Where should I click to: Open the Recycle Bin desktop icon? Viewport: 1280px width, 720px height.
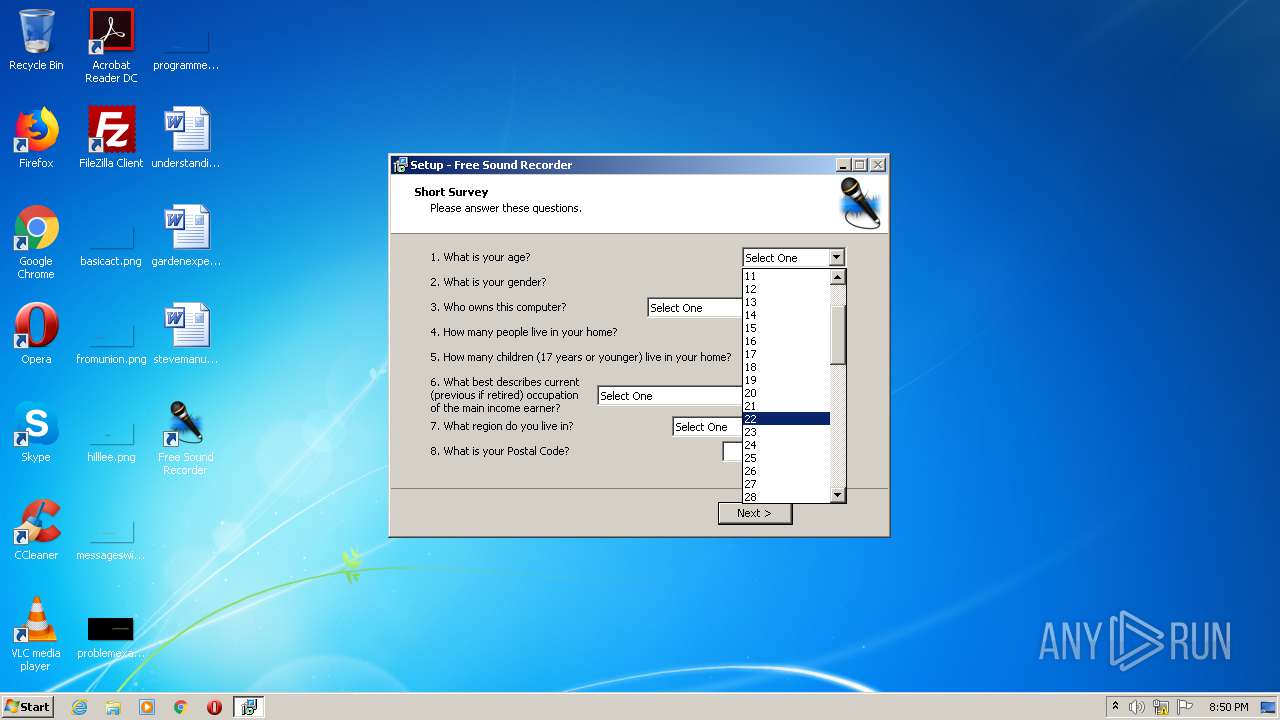36,40
